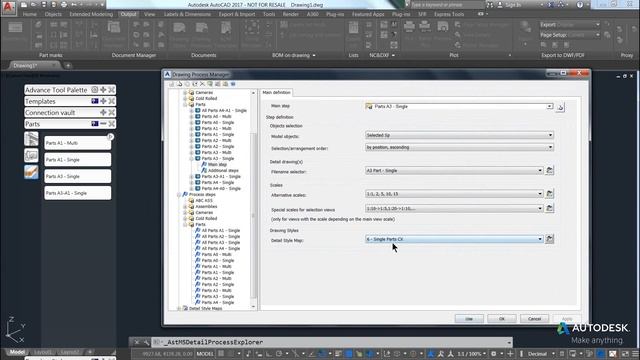Image resolution: width=640 pixels, height=360 pixels.
Task: Open the Objects ribbon tab
Action: point(53,14)
